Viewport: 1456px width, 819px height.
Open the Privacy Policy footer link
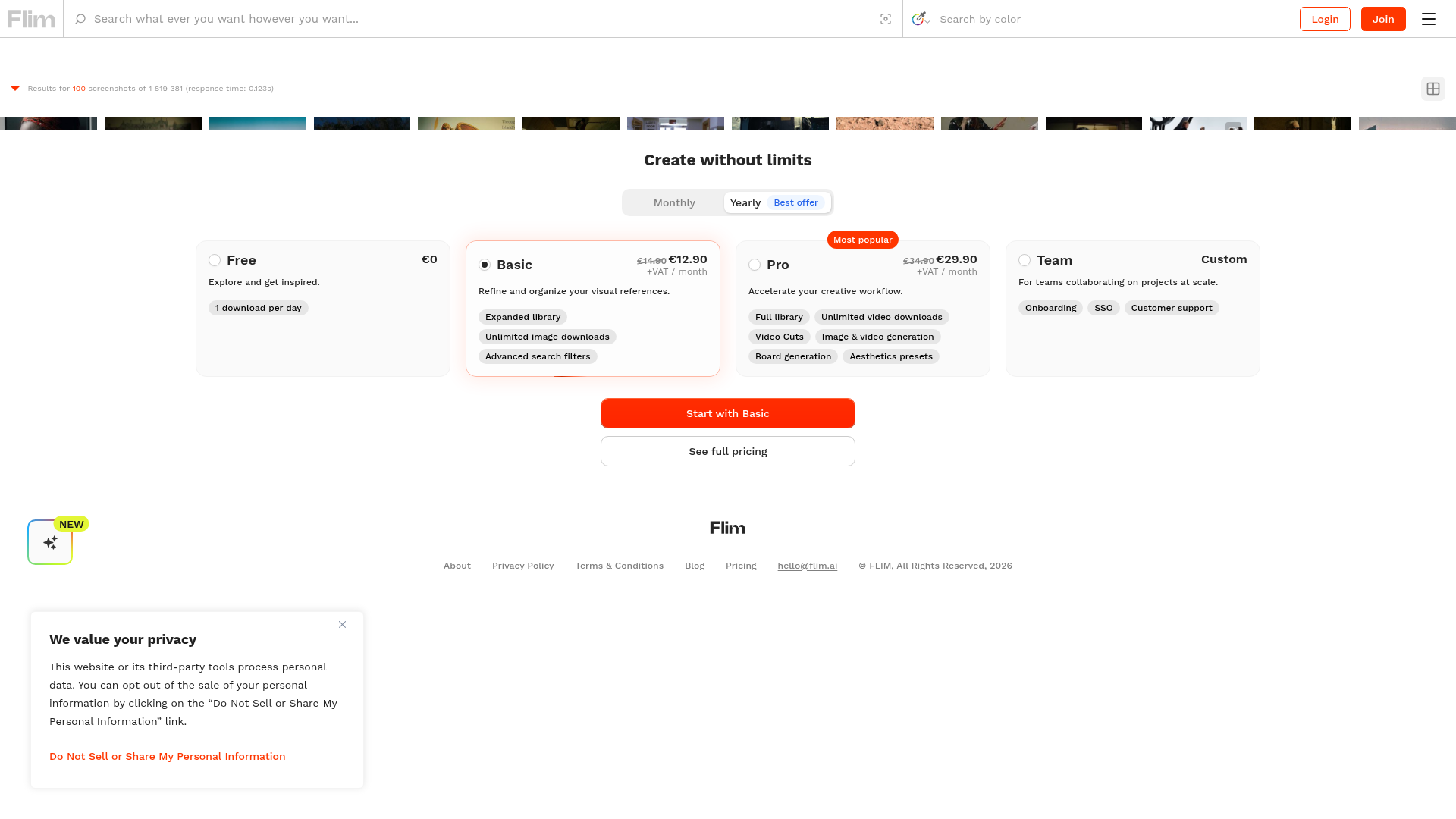(523, 566)
